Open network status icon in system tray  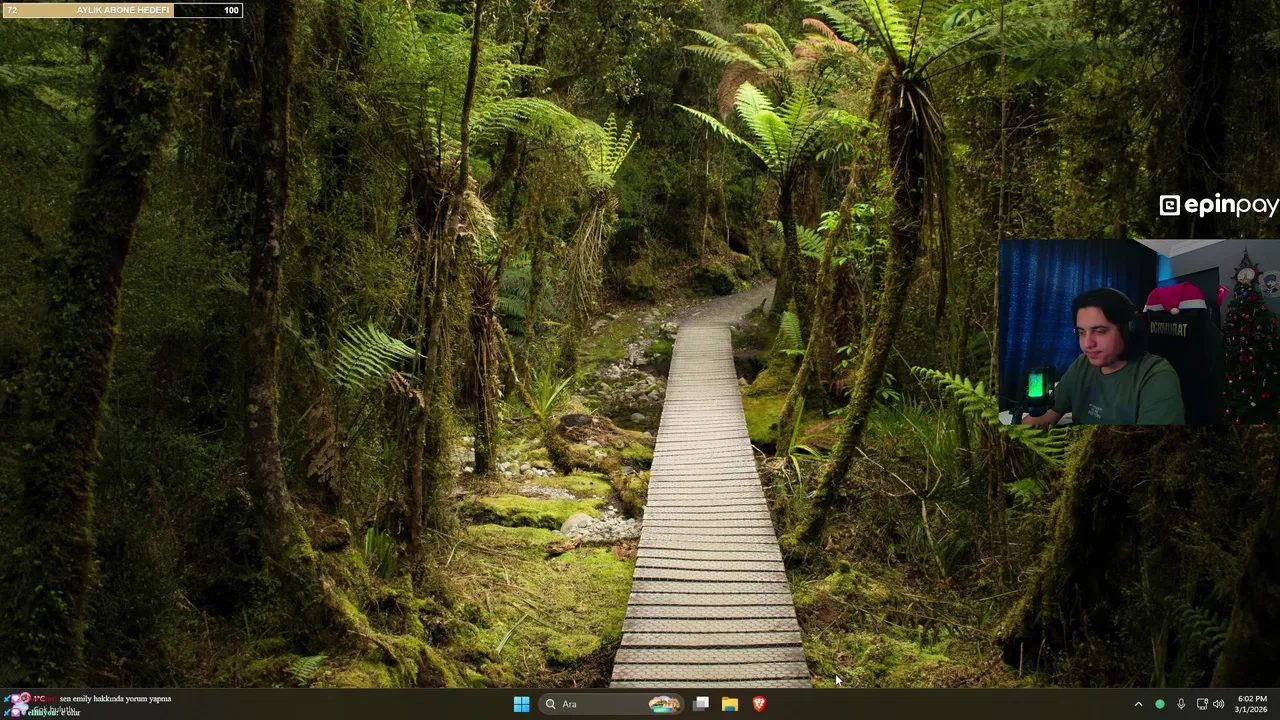point(1202,704)
